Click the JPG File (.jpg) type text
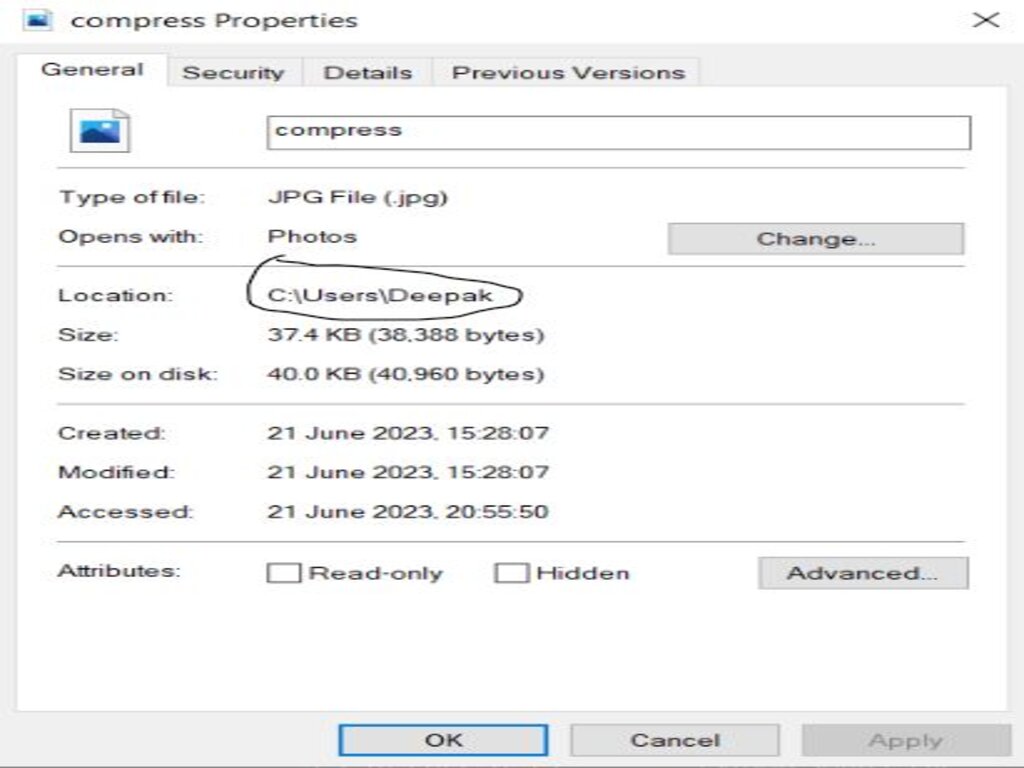The height and width of the screenshot is (768, 1024). (x=358, y=197)
